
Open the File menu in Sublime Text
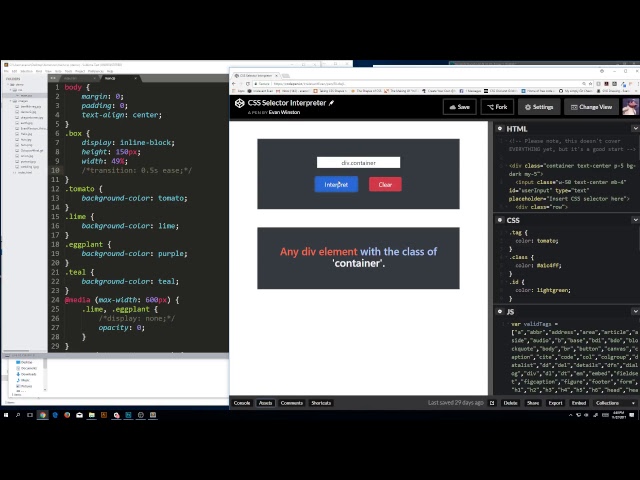[6, 71]
